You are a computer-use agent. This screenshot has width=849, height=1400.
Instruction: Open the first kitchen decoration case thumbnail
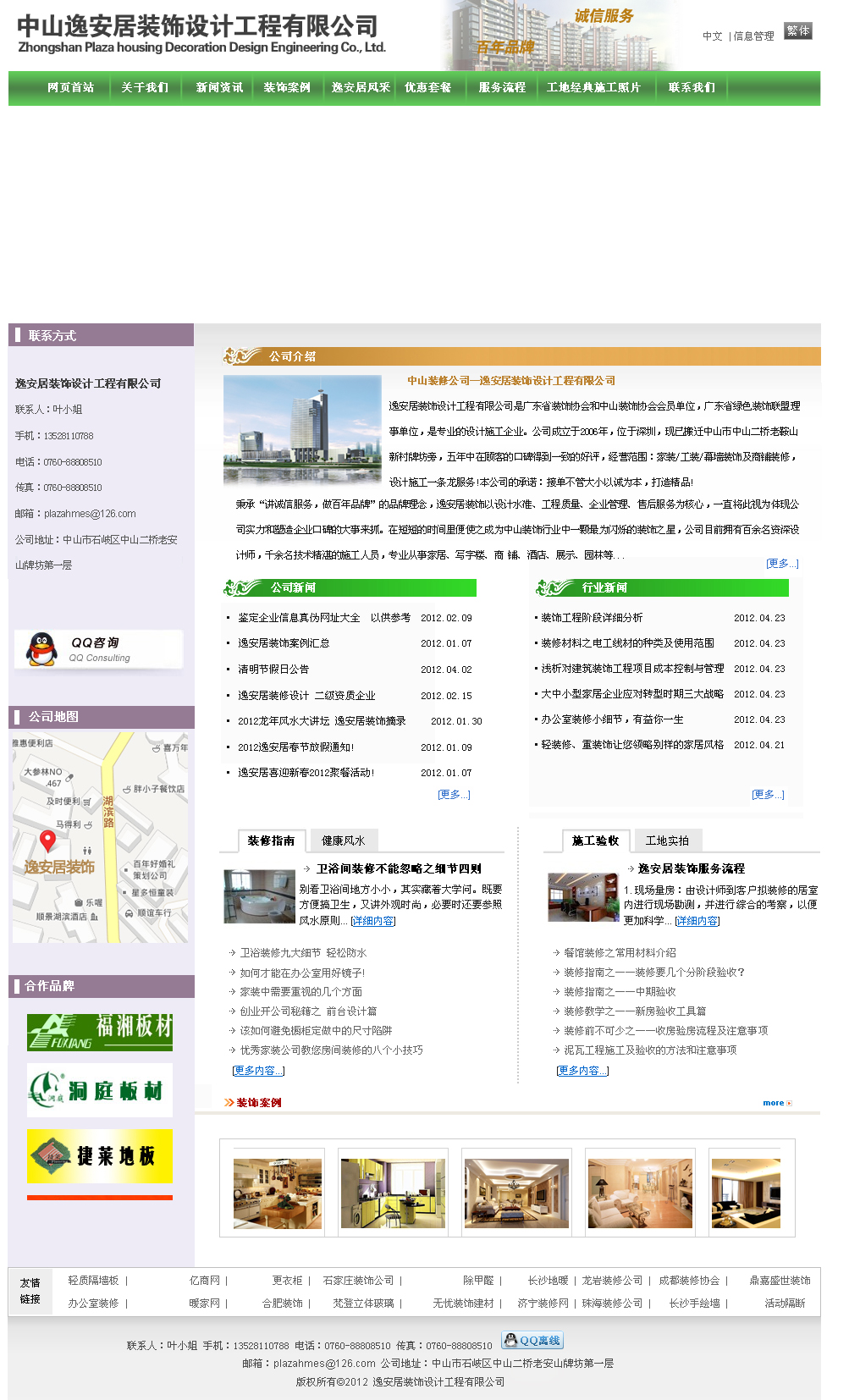[278, 1193]
